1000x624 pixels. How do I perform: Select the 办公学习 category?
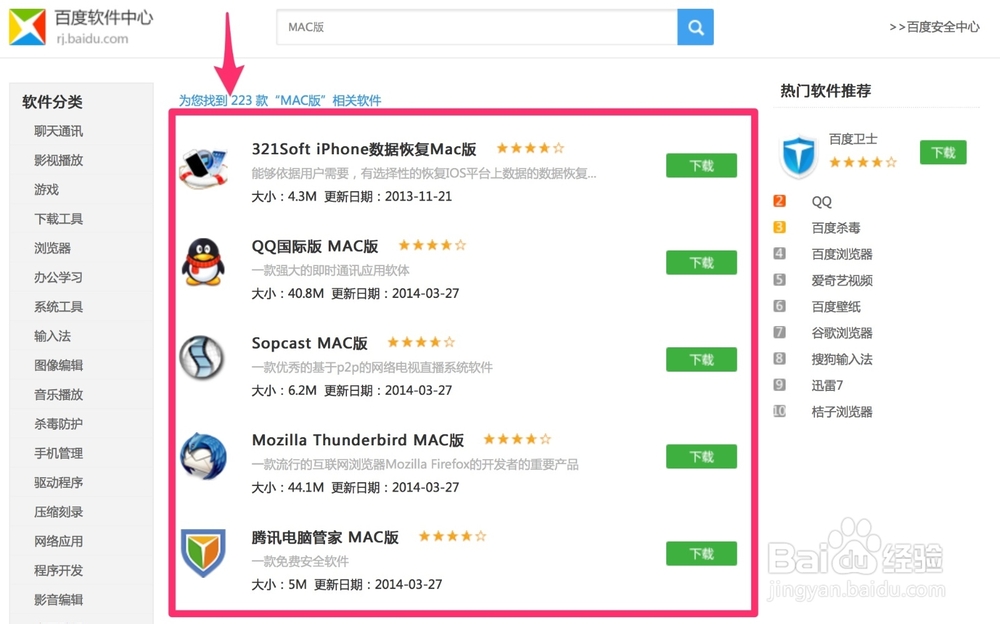pos(59,278)
